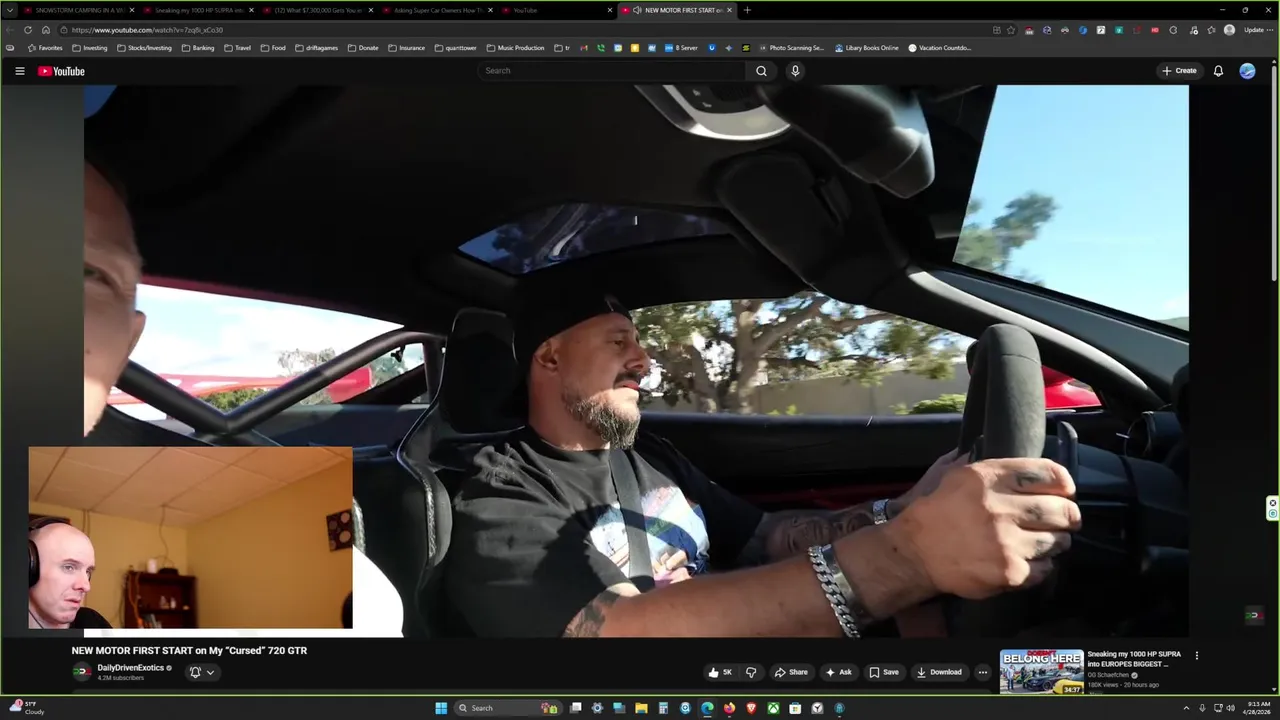Viewport: 1280px width, 720px height.
Task: Open Microsoft Edge from the taskbar
Action: click(x=707, y=708)
